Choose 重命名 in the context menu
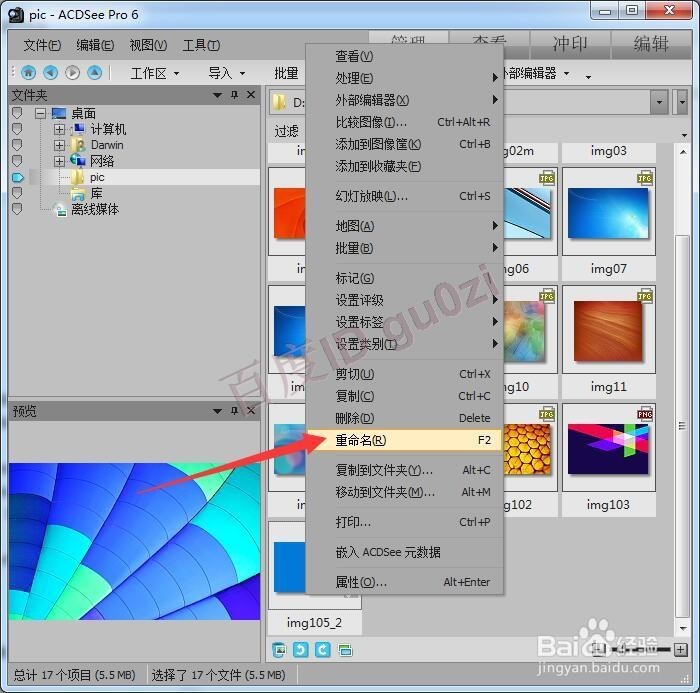The image size is (700, 693). (404, 440)
